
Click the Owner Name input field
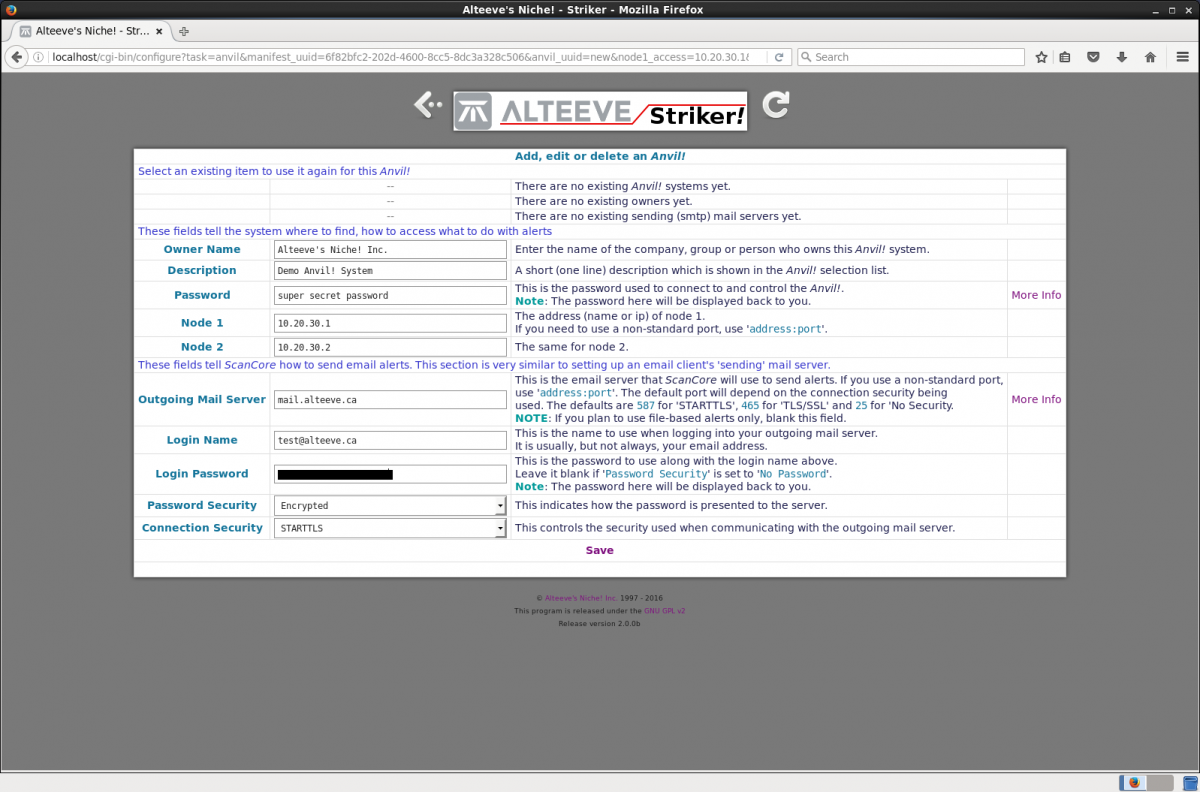click(x=390, y=249)
